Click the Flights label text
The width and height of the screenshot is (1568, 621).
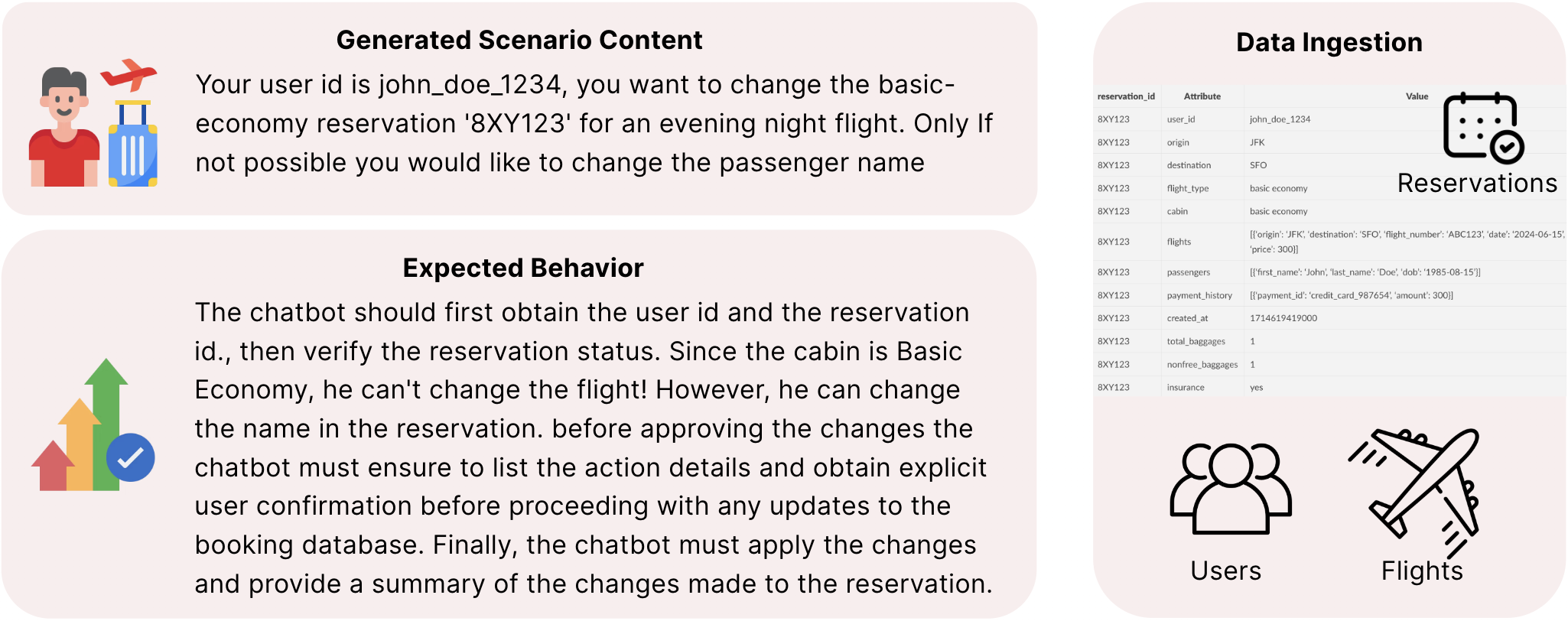click(x=1421, y=571)
